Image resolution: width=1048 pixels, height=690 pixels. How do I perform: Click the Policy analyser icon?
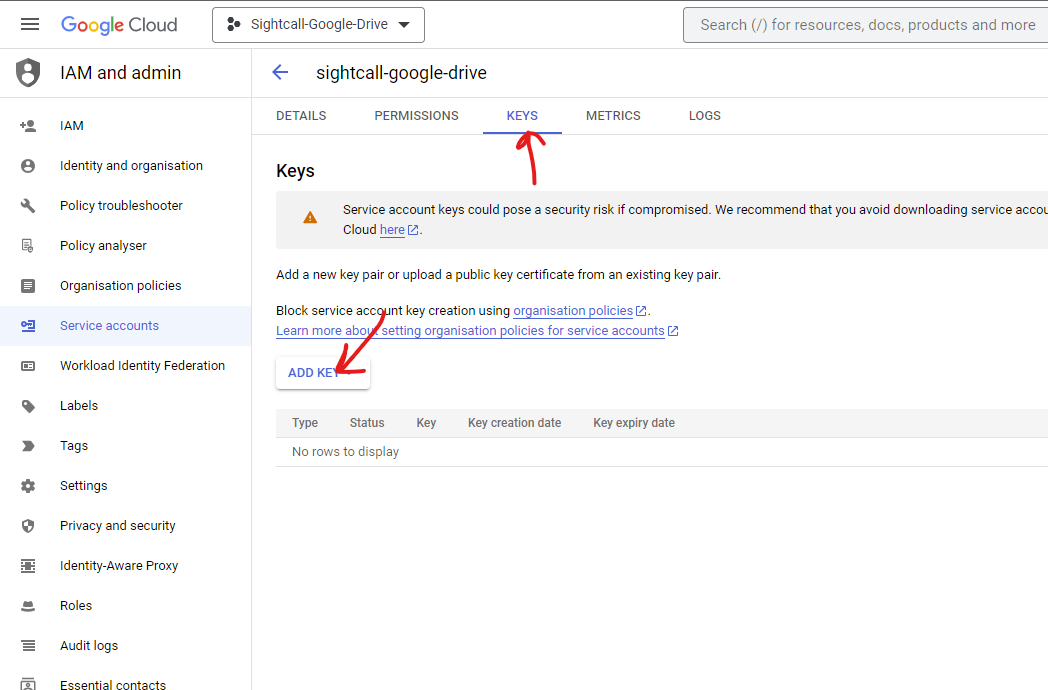(28, 246)
